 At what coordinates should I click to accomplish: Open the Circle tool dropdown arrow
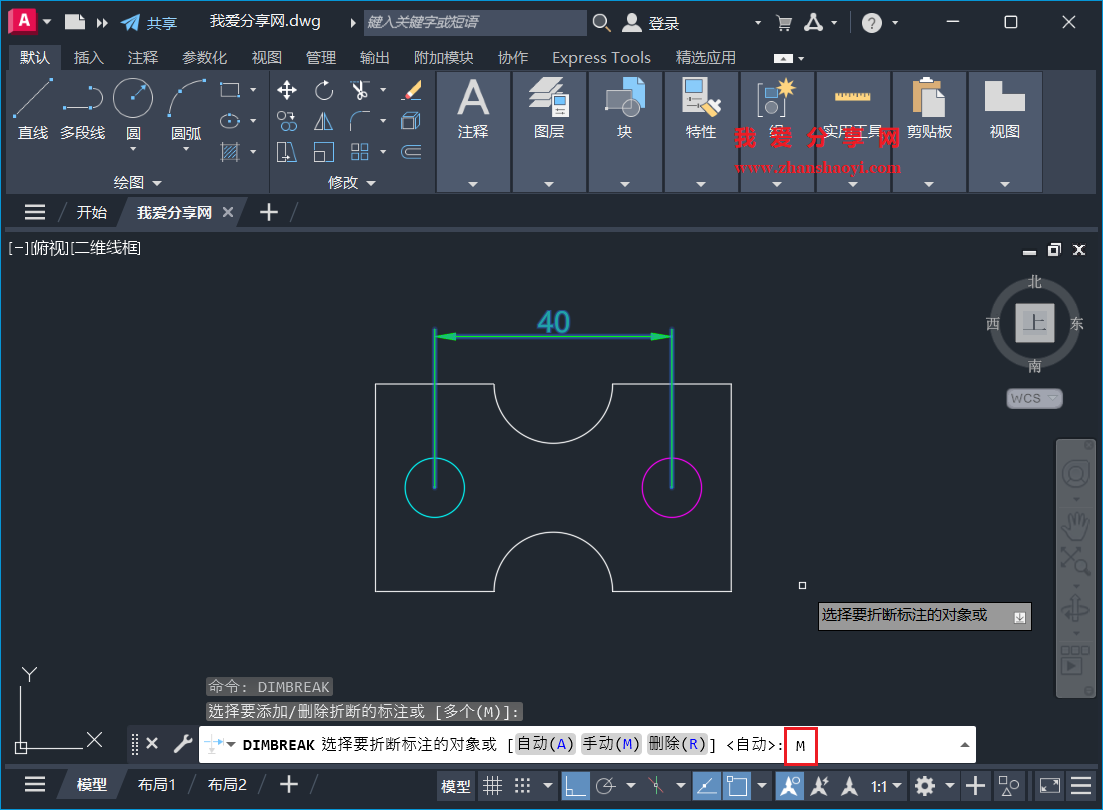pyautogui.click(x=133, y=149)
